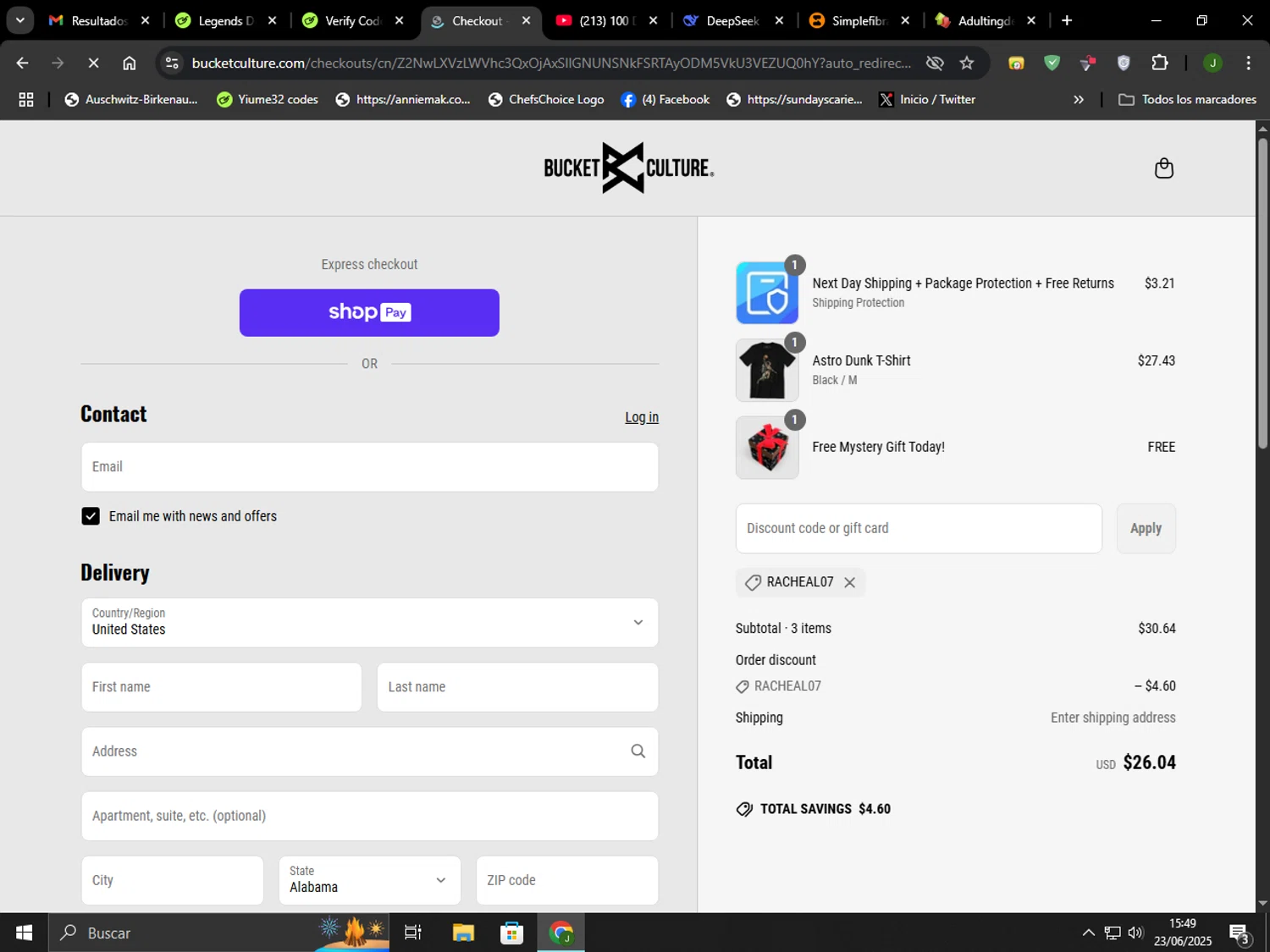This screenshot has width=1270, height=952.
Task: Open the volume control in the tray
Action: [x=1135, y=933]
